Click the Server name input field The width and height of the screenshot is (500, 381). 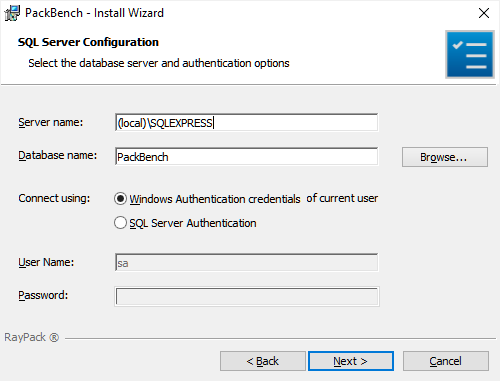pyautogui.click(x=246, y=123)
